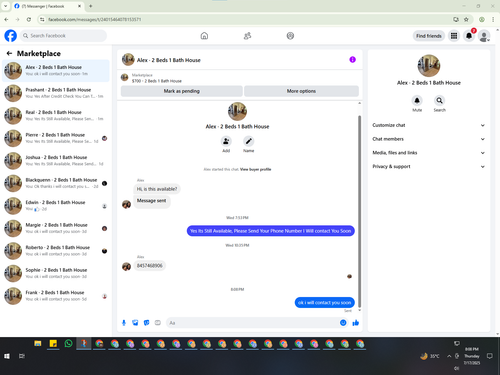The width and height of the screenshot is (500, 375).
Task: Open the Groups icon in top navigation
Action: [x=290, y=36]
